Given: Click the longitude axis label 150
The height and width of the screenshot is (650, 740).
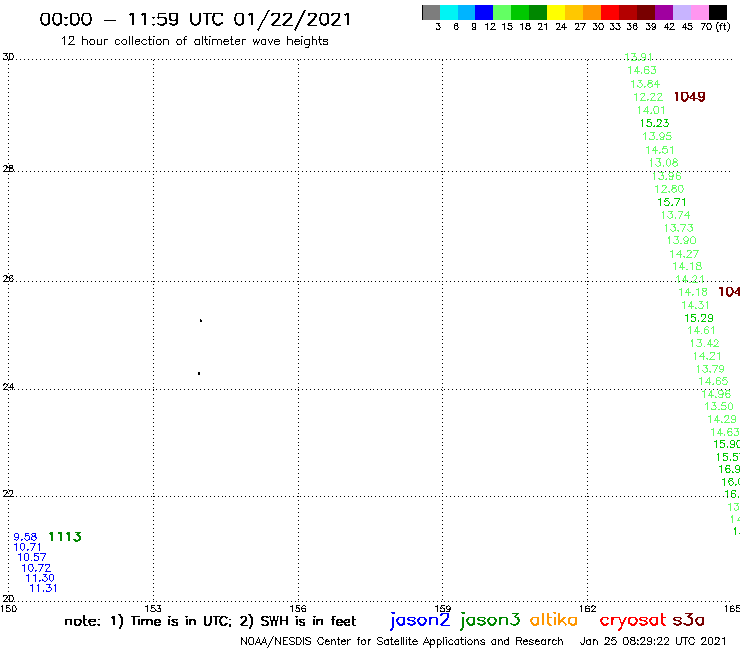Looking at the screenshot, I should coord(8,609).
